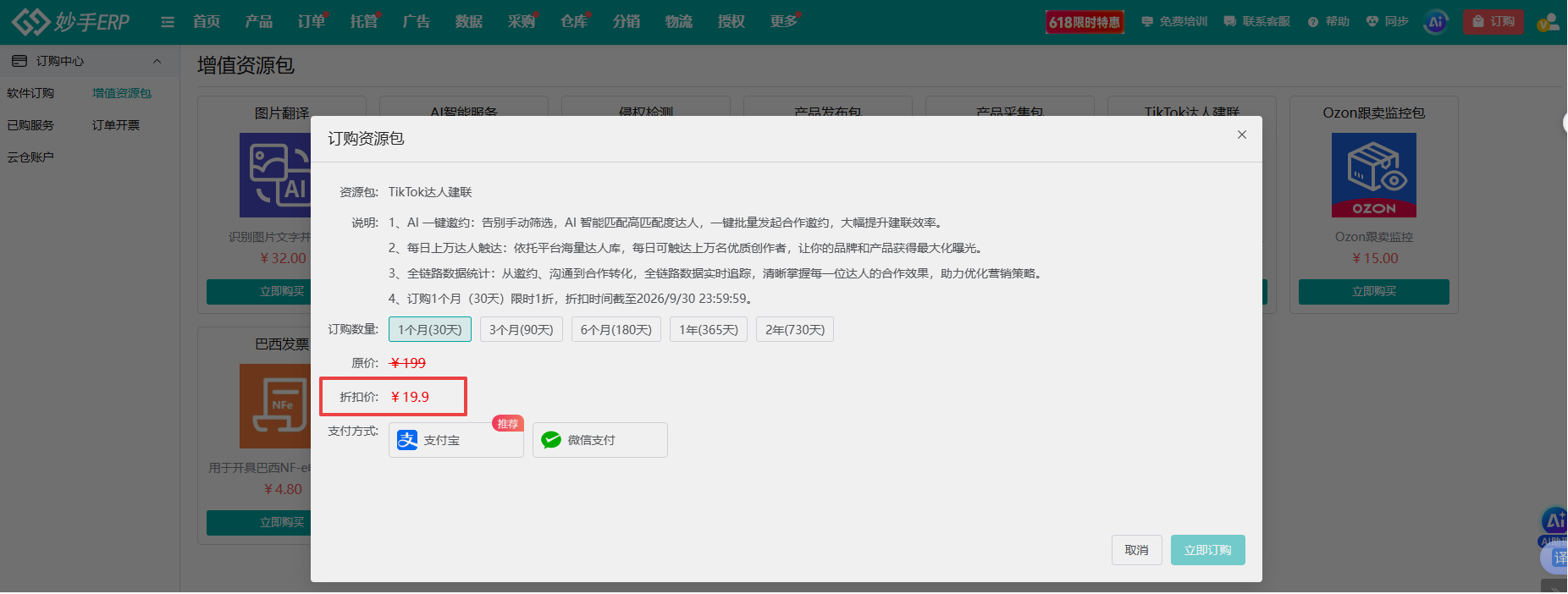
Task: Go to 云仓账户 in sidebar
Action: (x=30, y=157)
